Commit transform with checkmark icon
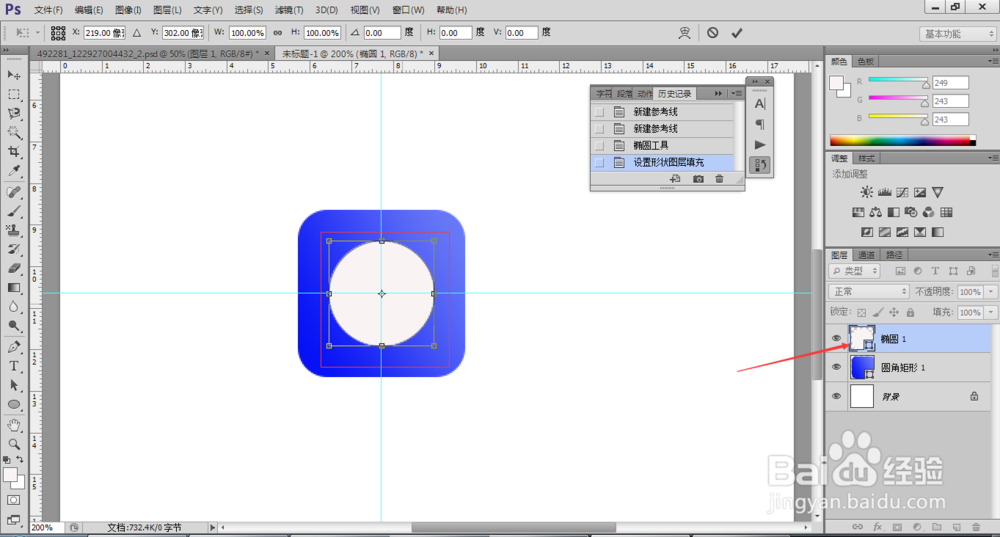This screenshot has width=1000, height=537. [737, 33]
